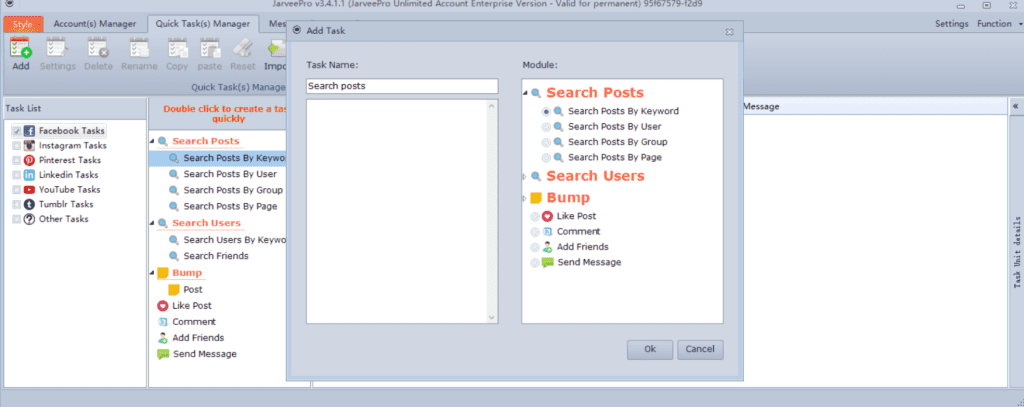Click the Linkedin icon in Task List
The height and width of the screenshot is (407, 1024).
(29, 175)
